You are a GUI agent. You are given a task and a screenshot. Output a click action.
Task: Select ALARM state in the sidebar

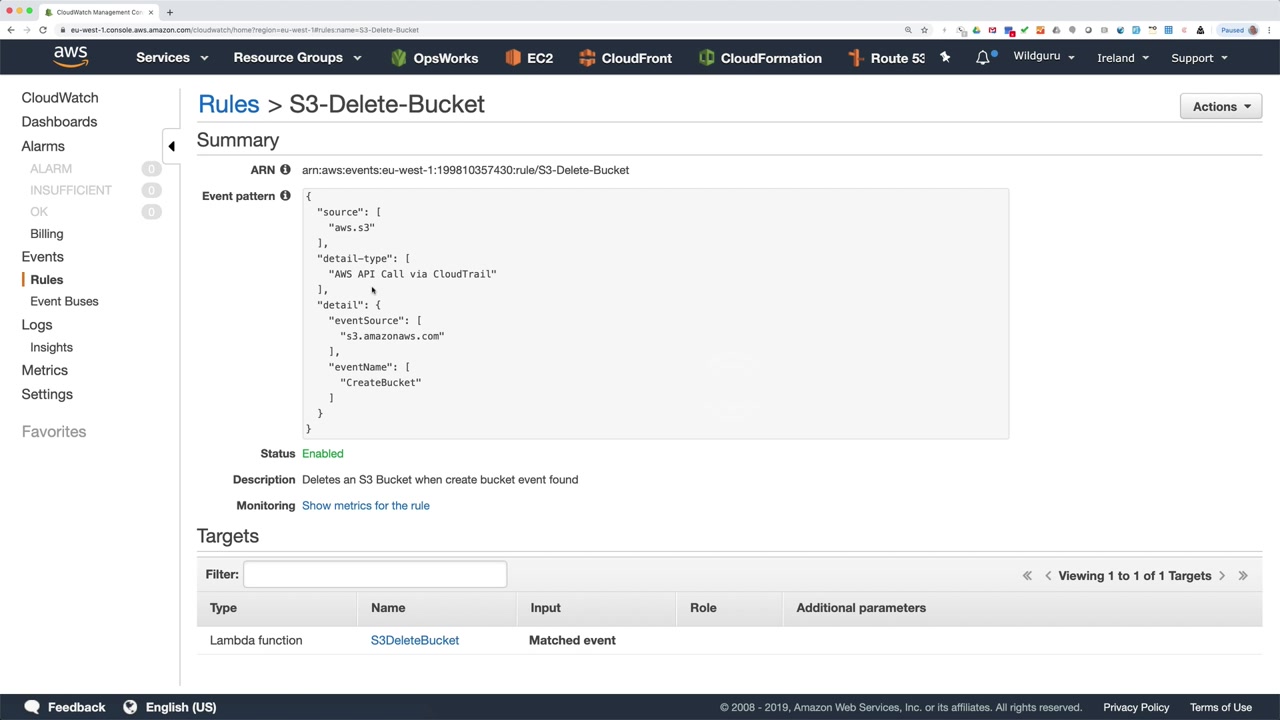(x=51, y=169)
